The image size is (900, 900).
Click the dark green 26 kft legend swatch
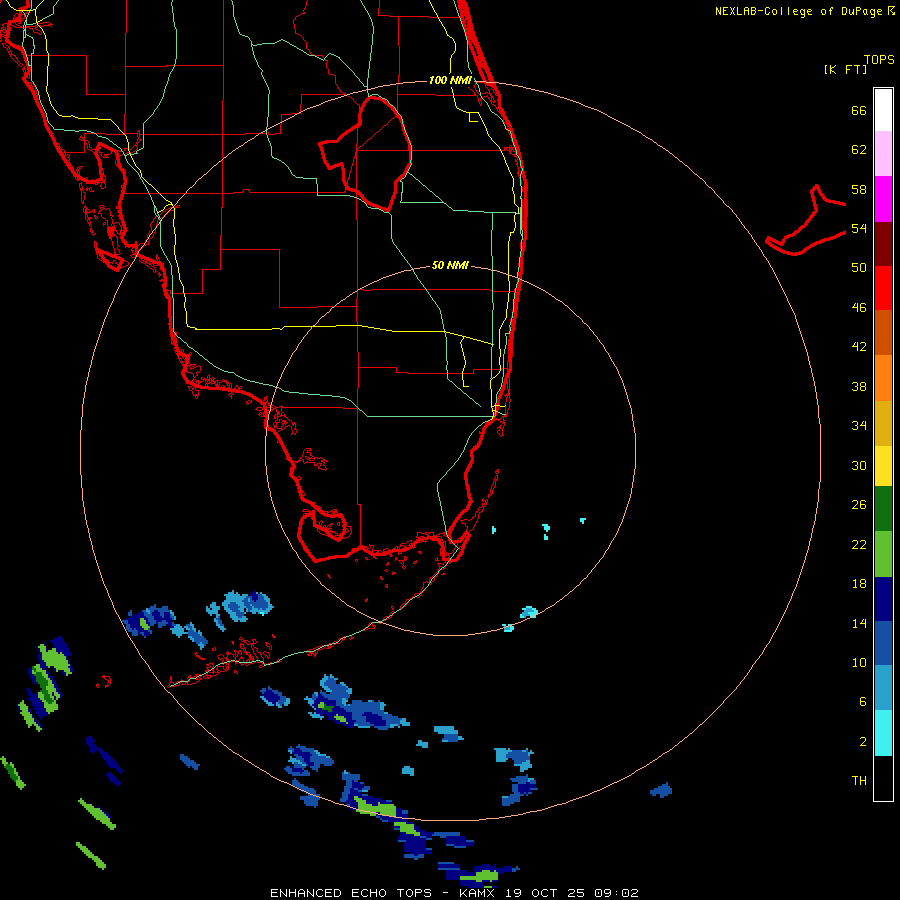tap(883, 509)
